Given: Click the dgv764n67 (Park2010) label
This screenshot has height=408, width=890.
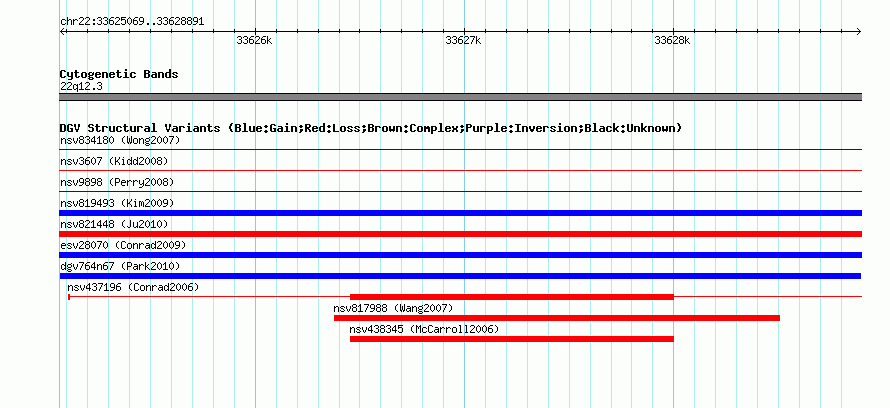Looking at the screenshot, I should click(120, 266).
